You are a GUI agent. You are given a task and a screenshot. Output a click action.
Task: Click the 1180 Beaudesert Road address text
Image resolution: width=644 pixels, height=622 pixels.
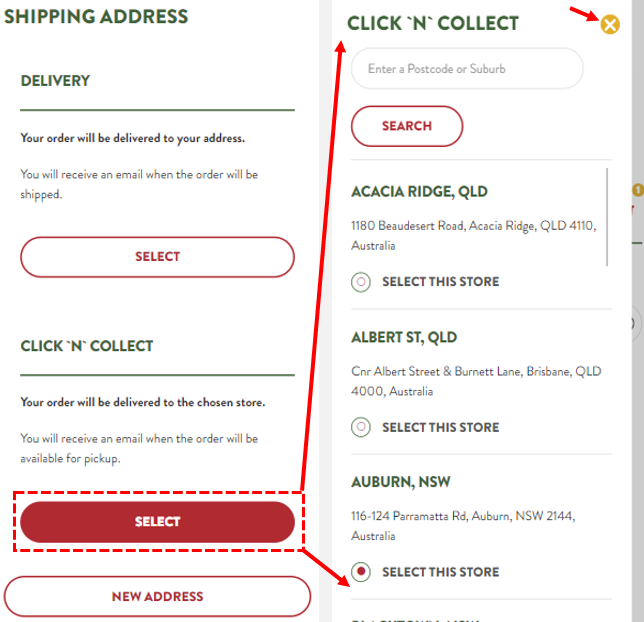coord(474,236)
